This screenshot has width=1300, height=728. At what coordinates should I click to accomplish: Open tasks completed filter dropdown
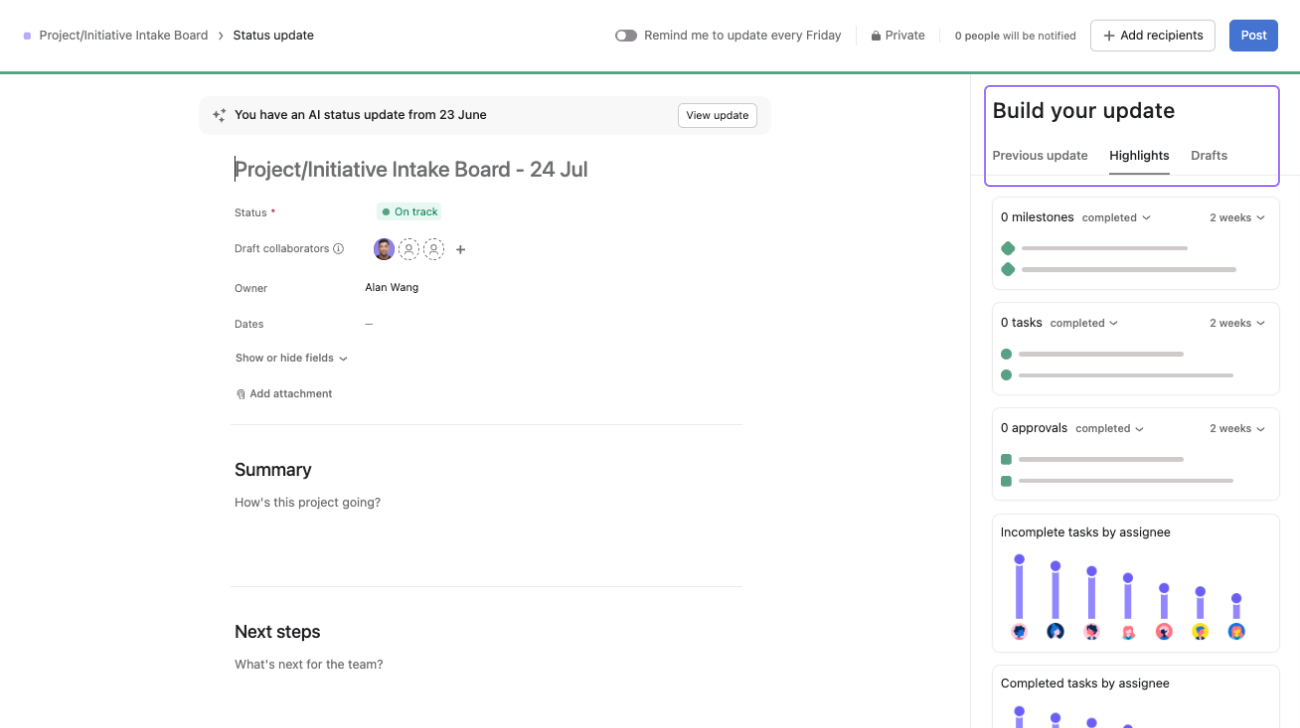pyautogui.click(x=1084, y=323)
